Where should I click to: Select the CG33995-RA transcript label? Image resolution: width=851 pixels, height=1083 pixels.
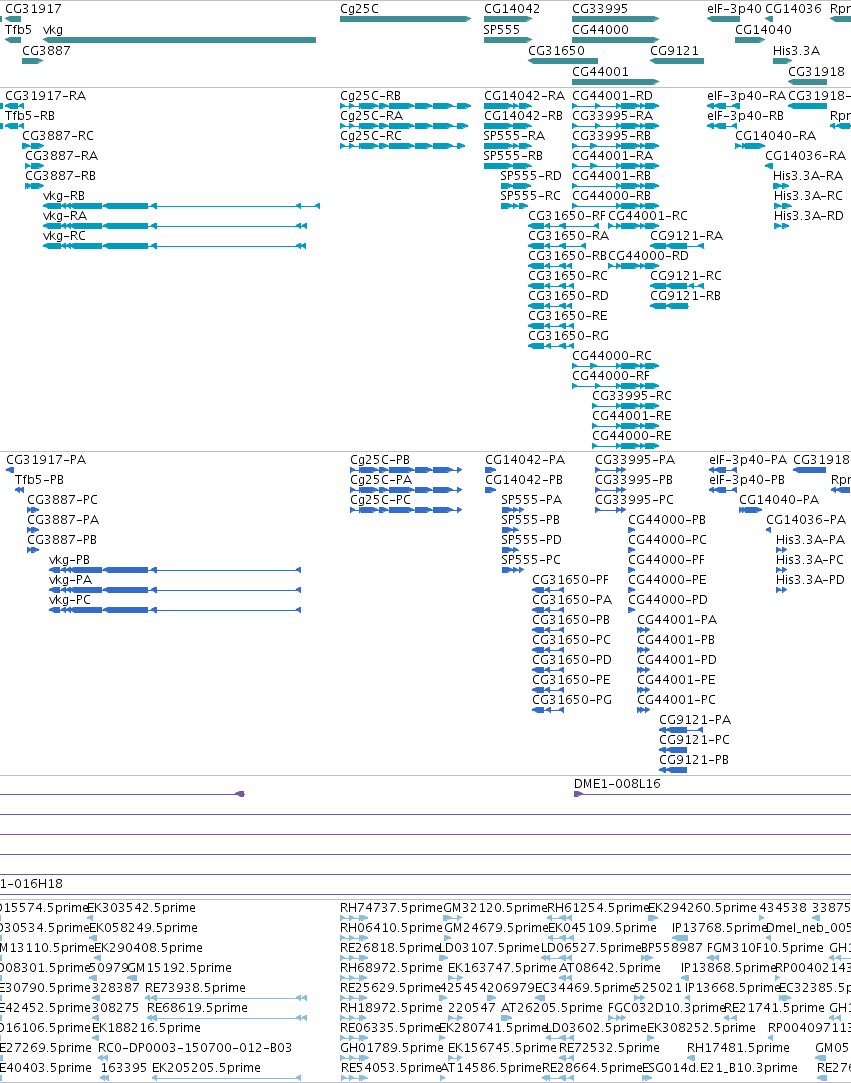(x=612, y=116)
